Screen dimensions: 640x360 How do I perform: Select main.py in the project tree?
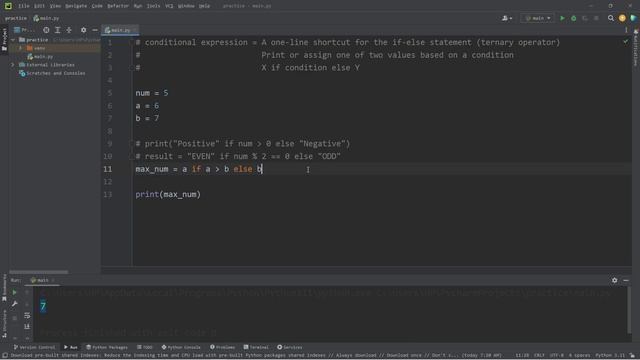(40, 57)
